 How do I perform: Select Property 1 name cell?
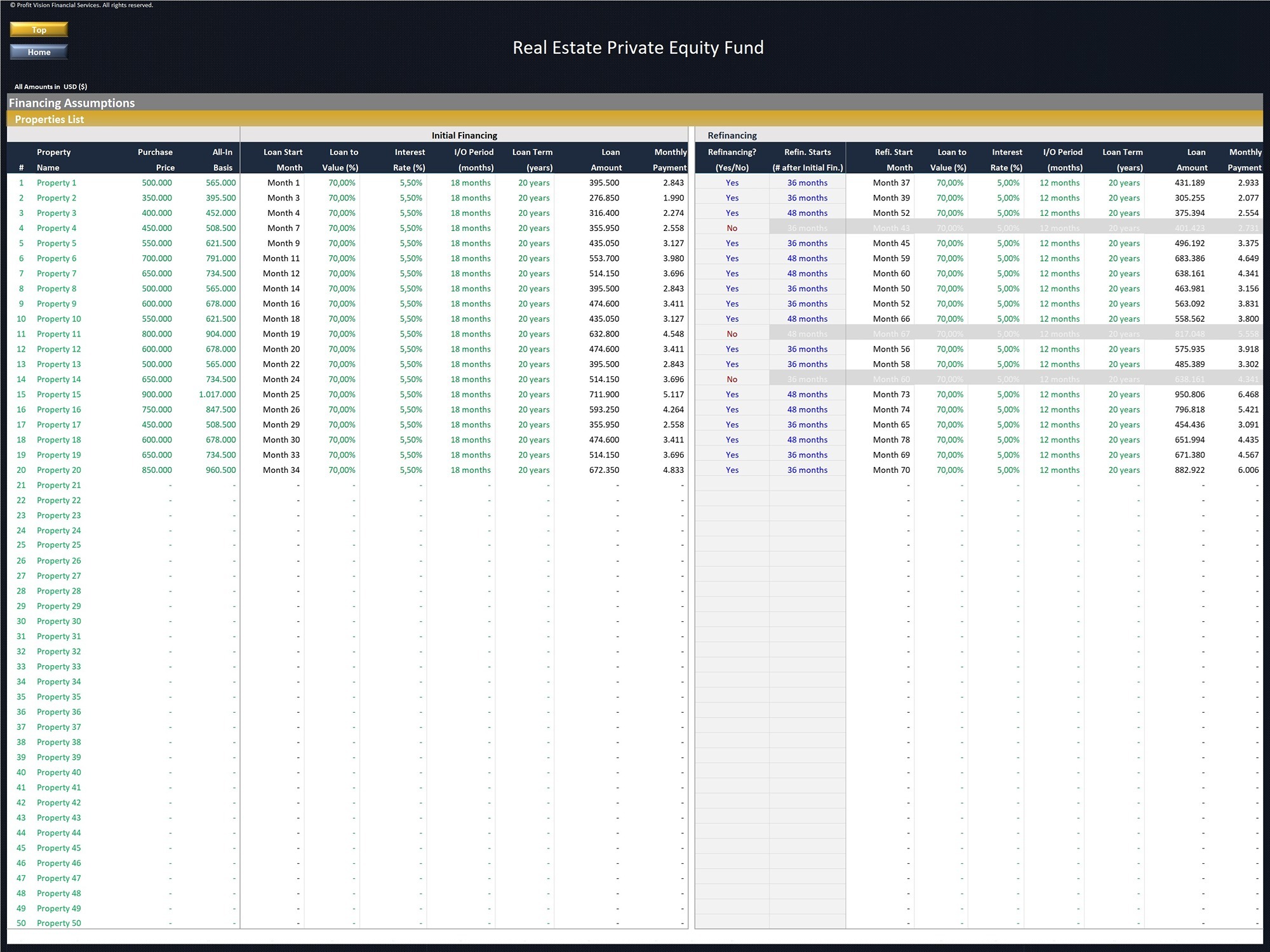pyautogui.click(x=57, y=183)
